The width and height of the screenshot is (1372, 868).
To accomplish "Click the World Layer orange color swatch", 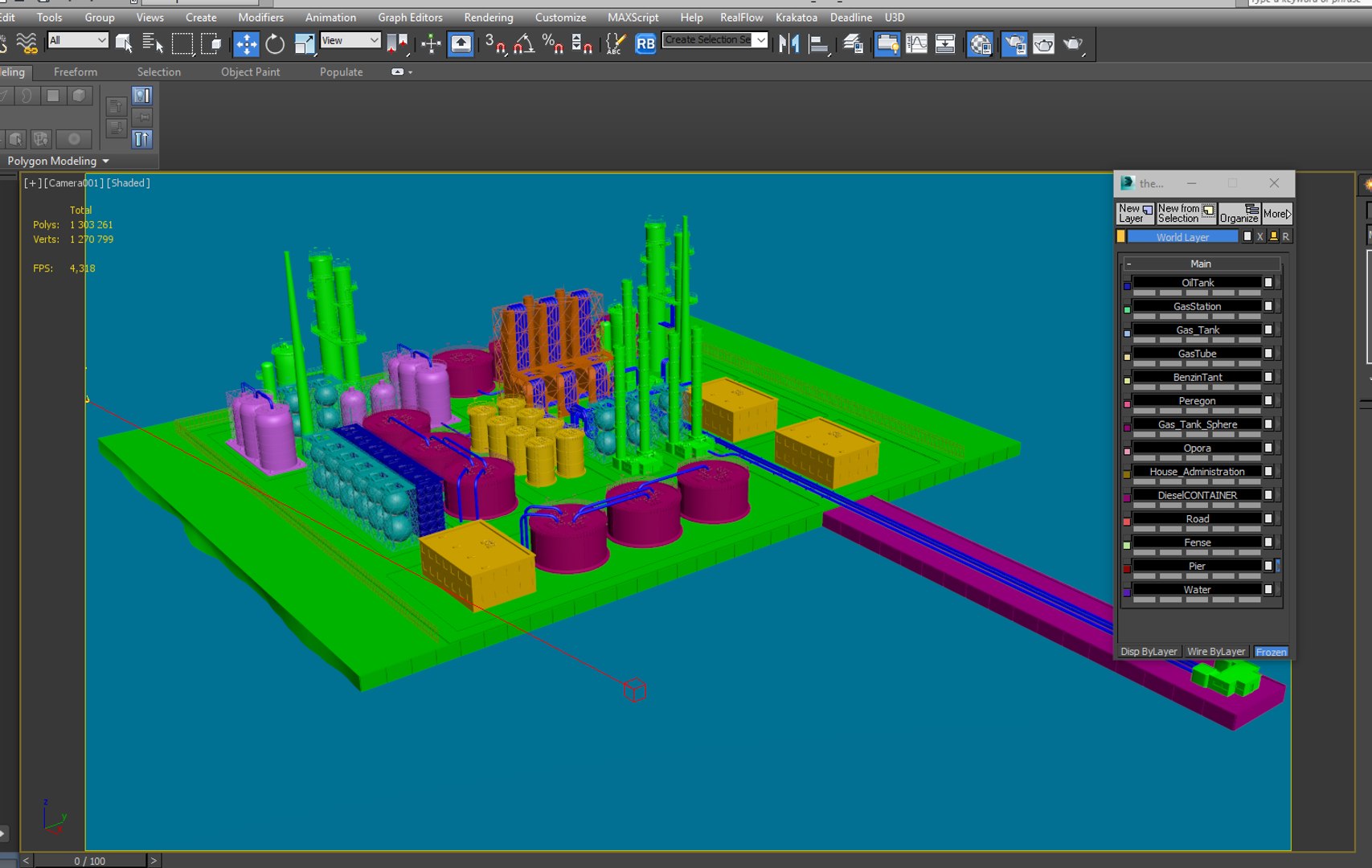I will [x=1121, y=236].
